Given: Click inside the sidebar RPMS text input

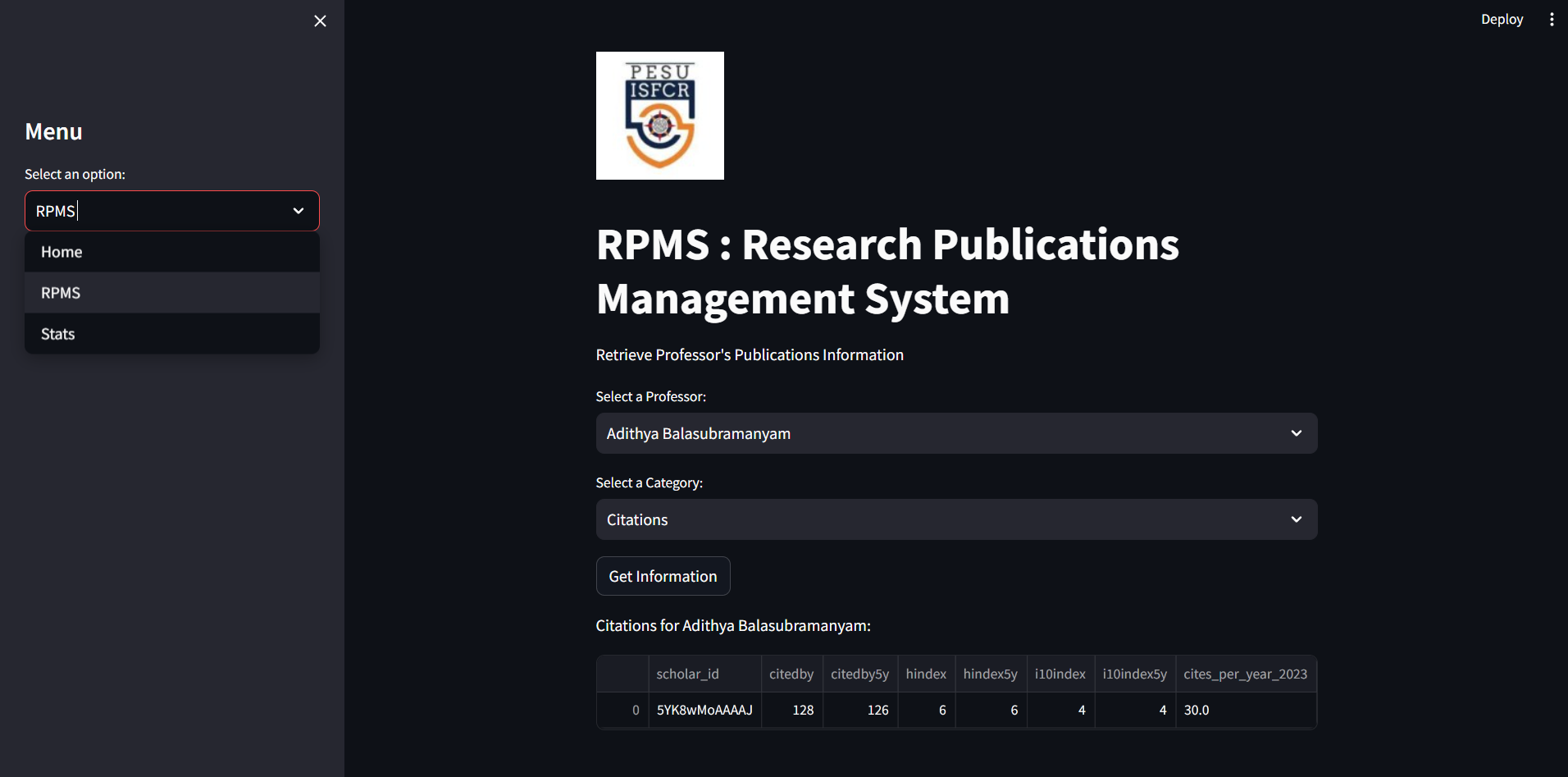Looking at the screenshot, I should point(156,211).
